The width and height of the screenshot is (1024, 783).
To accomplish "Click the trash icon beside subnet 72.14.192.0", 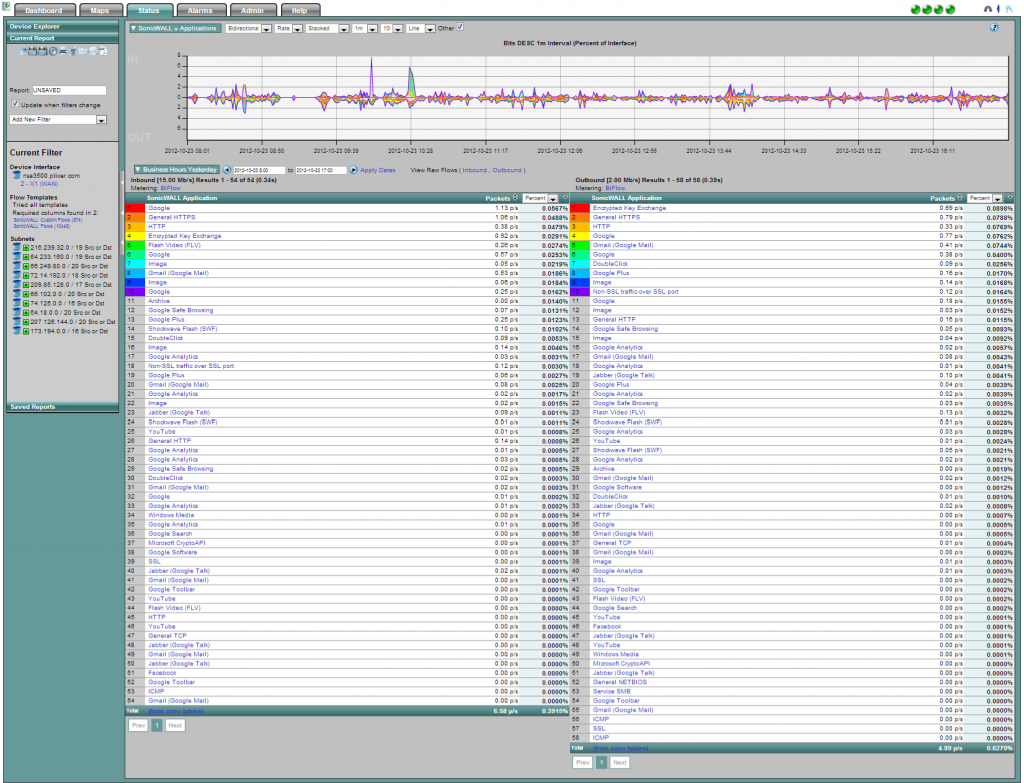I will point(17,276).
